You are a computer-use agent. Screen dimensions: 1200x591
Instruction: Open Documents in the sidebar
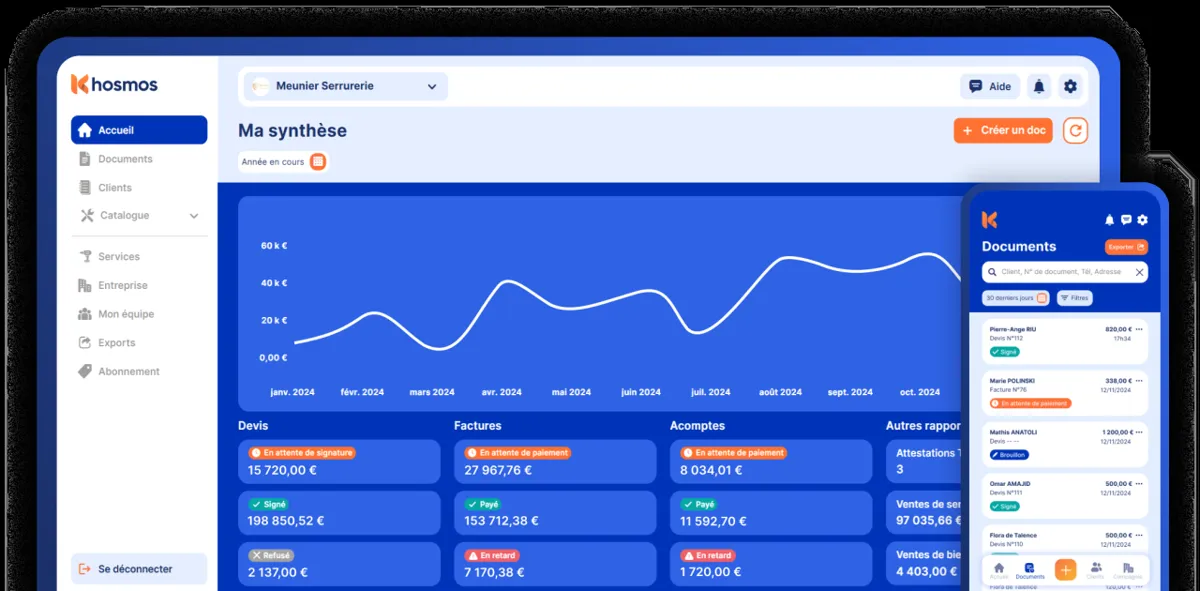point(125,159)
